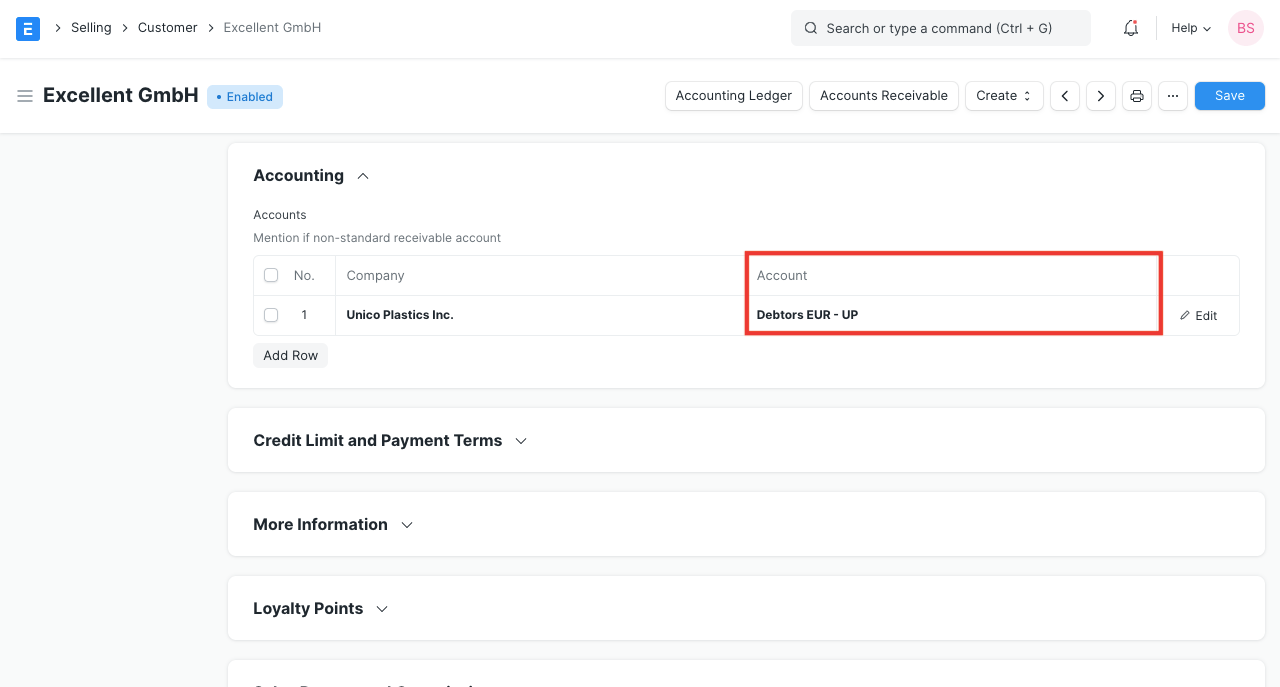Open notifications via the bell icon
This screenshot has width=1280, height=687.
pyautogui.click(x=1130, y=28)
